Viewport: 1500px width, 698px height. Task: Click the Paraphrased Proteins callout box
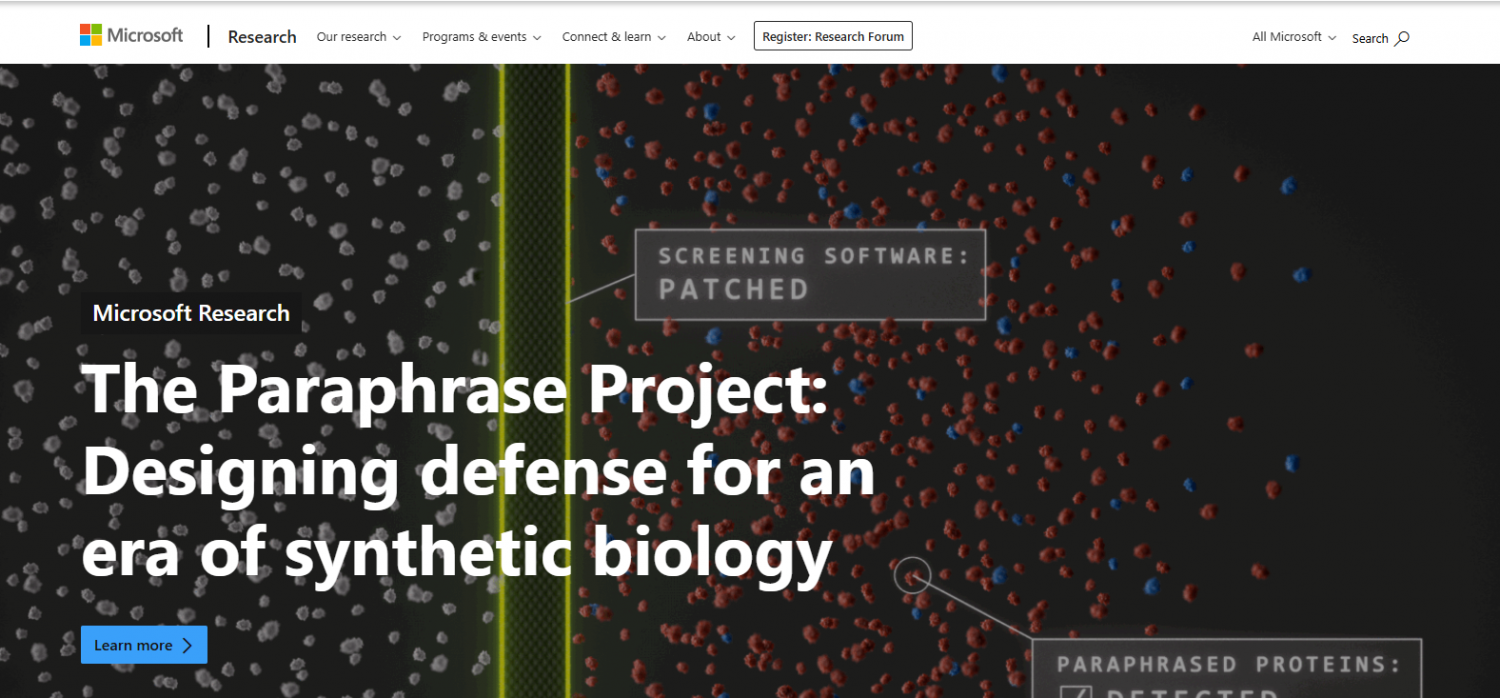point(1227,668)
